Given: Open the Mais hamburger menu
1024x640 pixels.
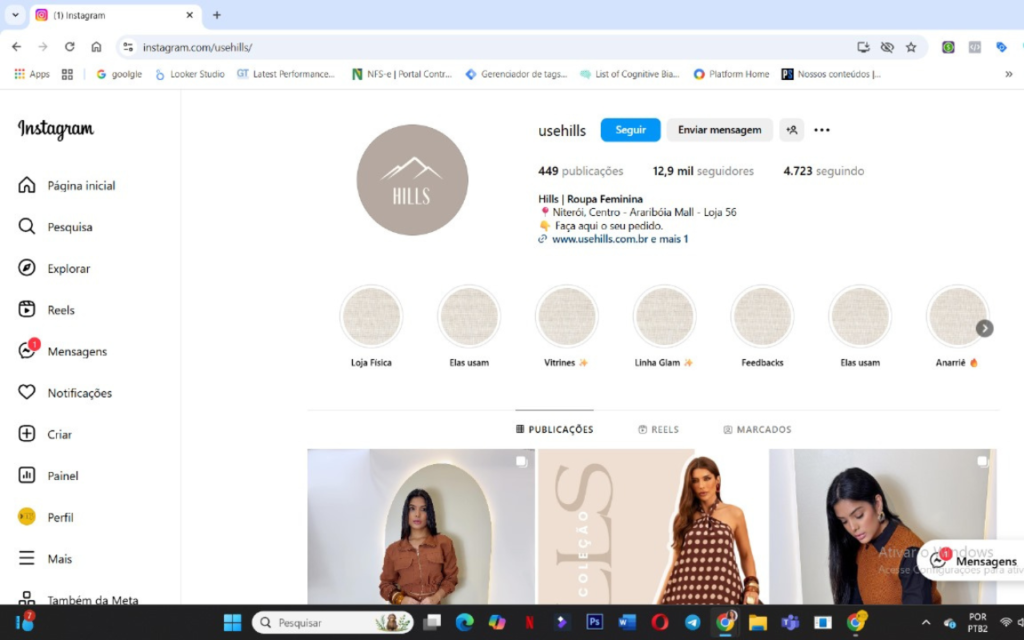Looking at the screenshot, I should click(45, 558).
